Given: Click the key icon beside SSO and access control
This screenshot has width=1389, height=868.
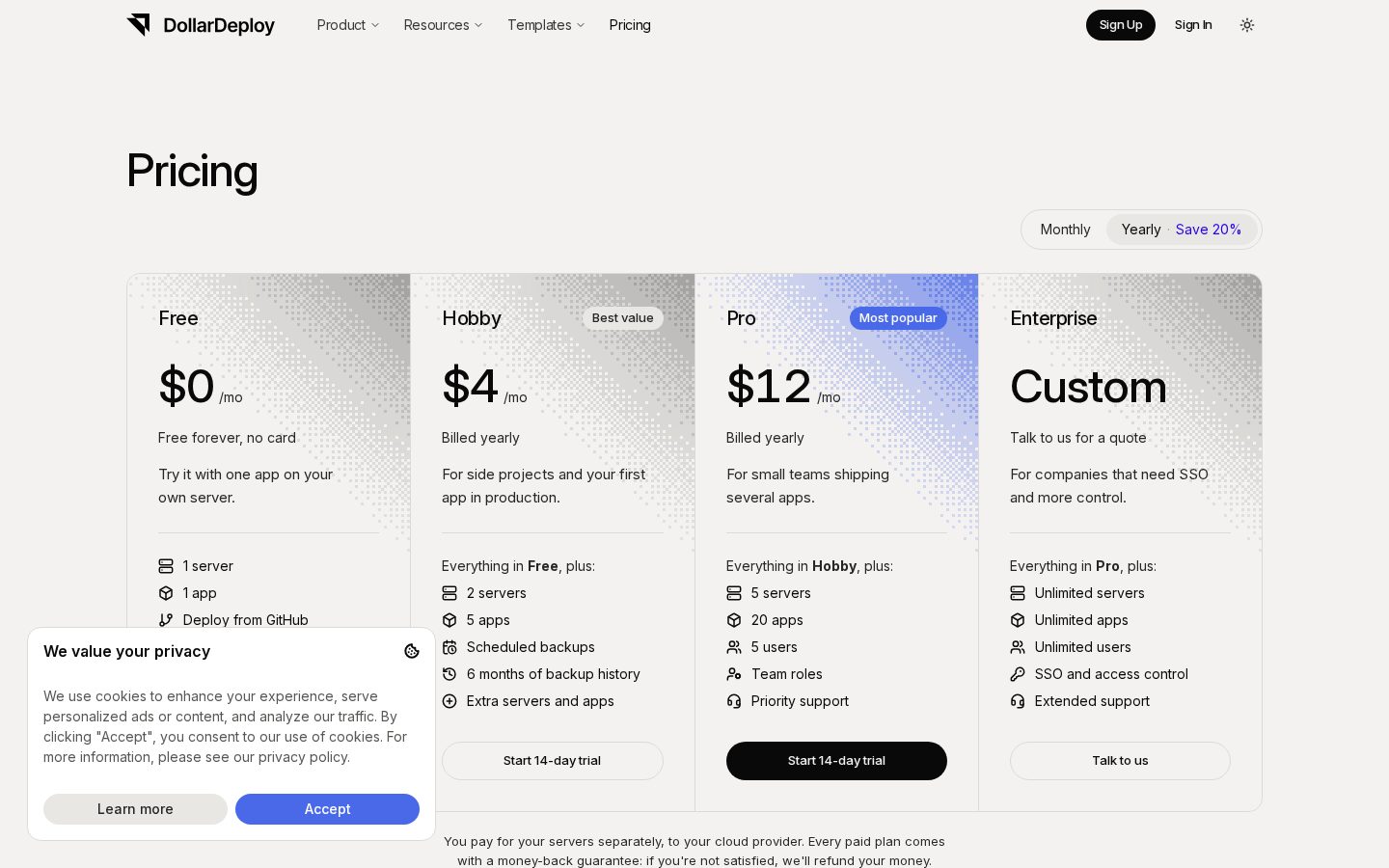Looking at the screenshot, I should (x=1018, y=674).
